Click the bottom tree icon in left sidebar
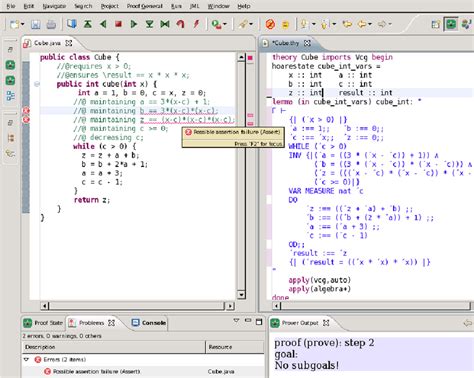 [10, 153]
